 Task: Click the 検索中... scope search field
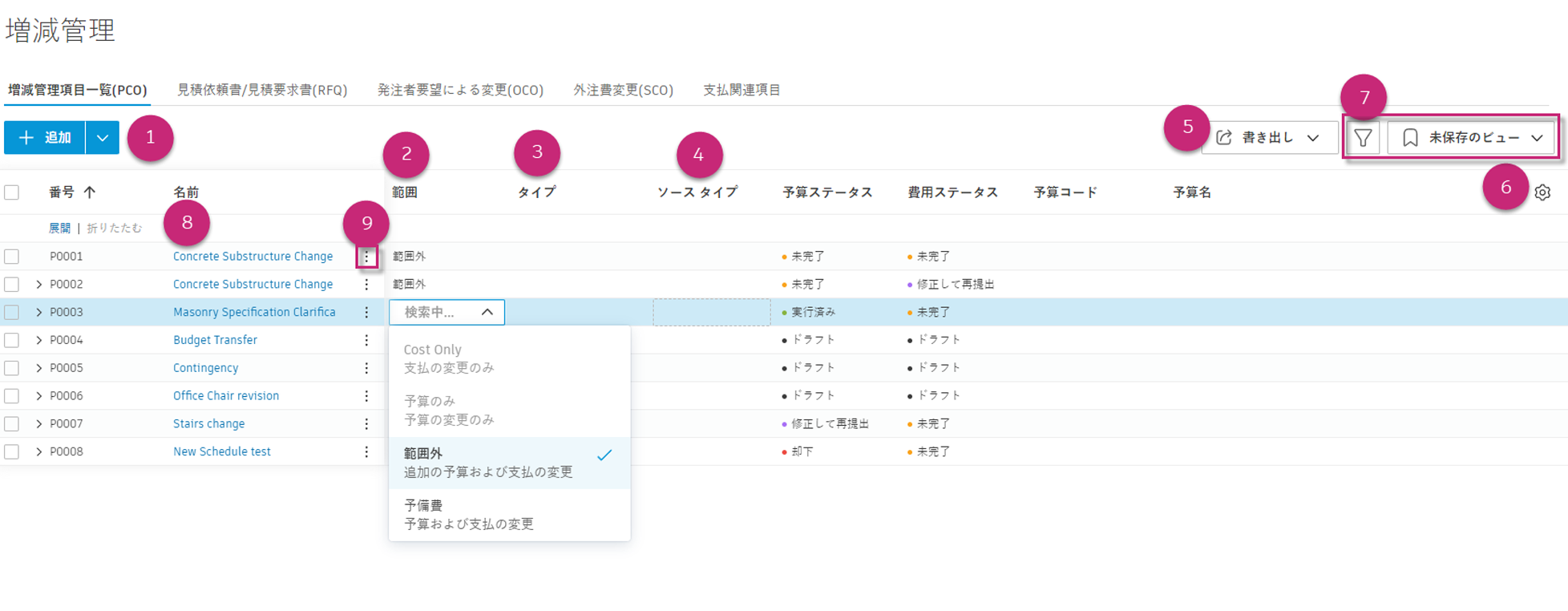click(437, 312)
